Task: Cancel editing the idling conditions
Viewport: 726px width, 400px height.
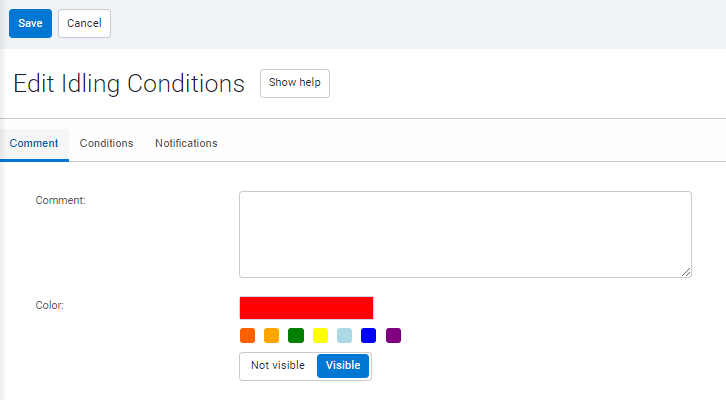Action: 84,23
